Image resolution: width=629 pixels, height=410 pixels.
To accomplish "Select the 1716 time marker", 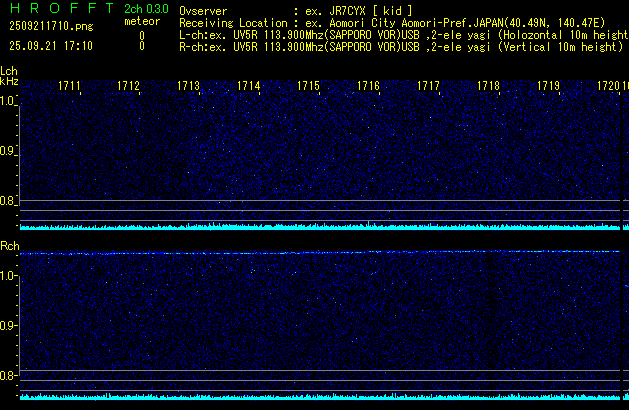I will click(x=368, y=87).
